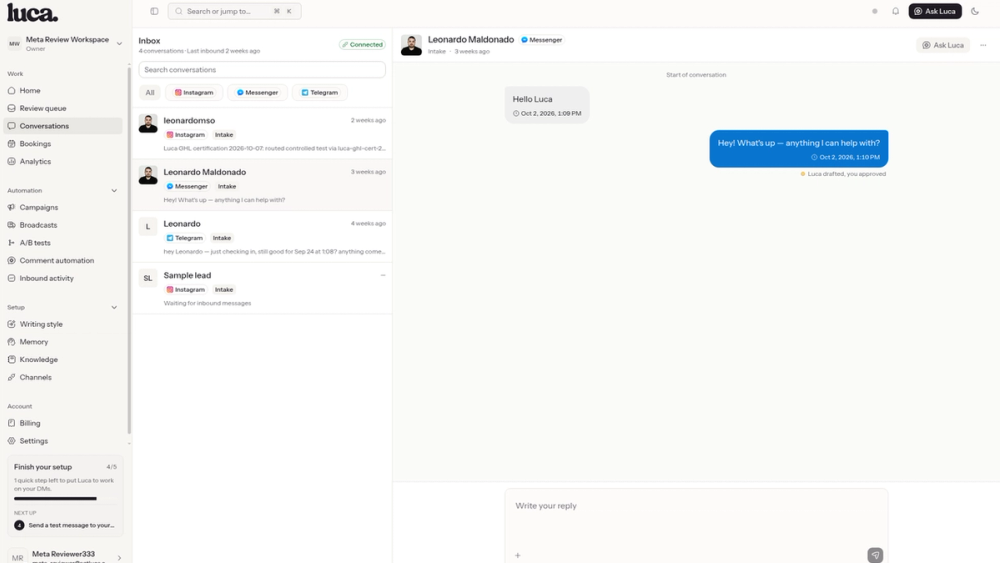Screen dimensions: 1000x563
Task: Open Bookings page
Action: tap(62, 143)
